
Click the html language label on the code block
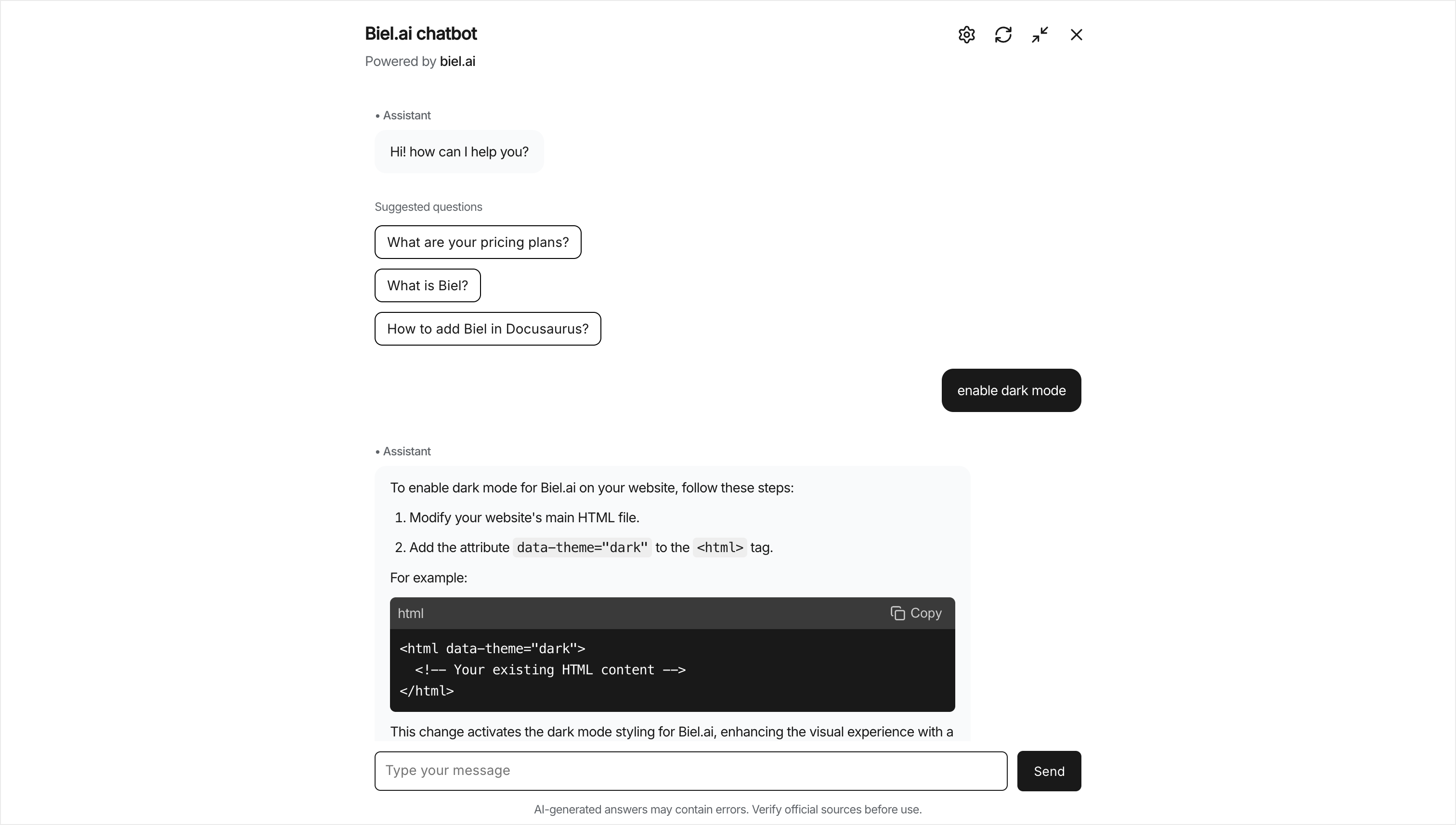(x=410, y=613)
